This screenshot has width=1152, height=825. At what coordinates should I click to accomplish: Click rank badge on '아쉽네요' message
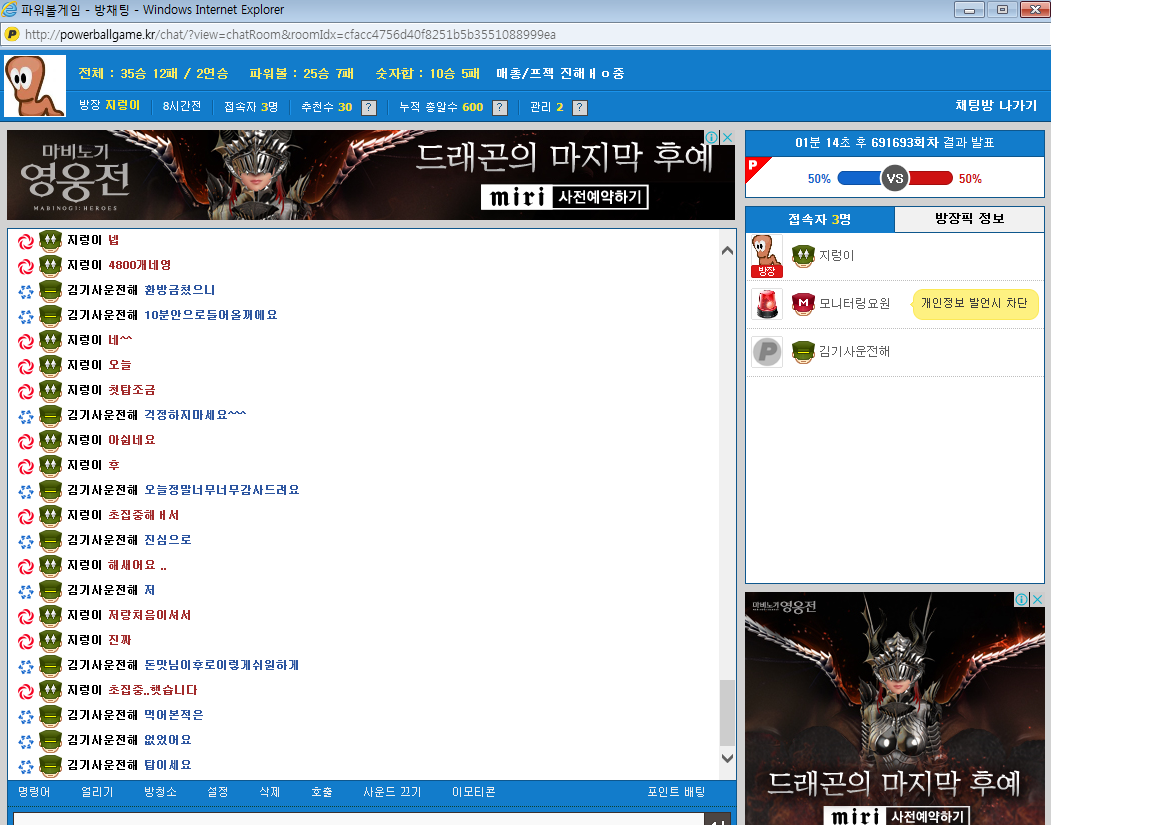(50, 440)
